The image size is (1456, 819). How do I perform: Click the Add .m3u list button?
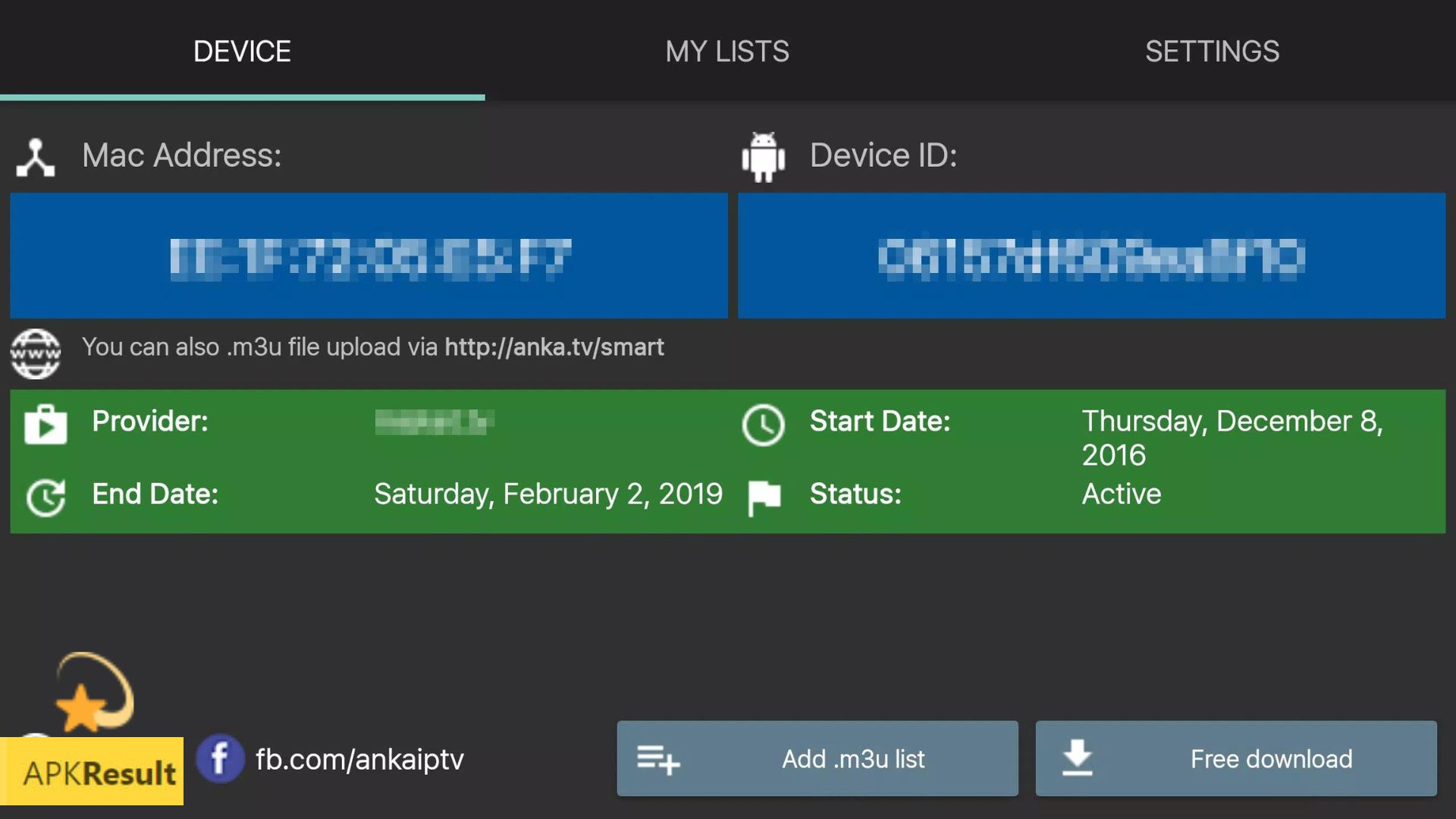pyautogui.click(x=817, y=758)
